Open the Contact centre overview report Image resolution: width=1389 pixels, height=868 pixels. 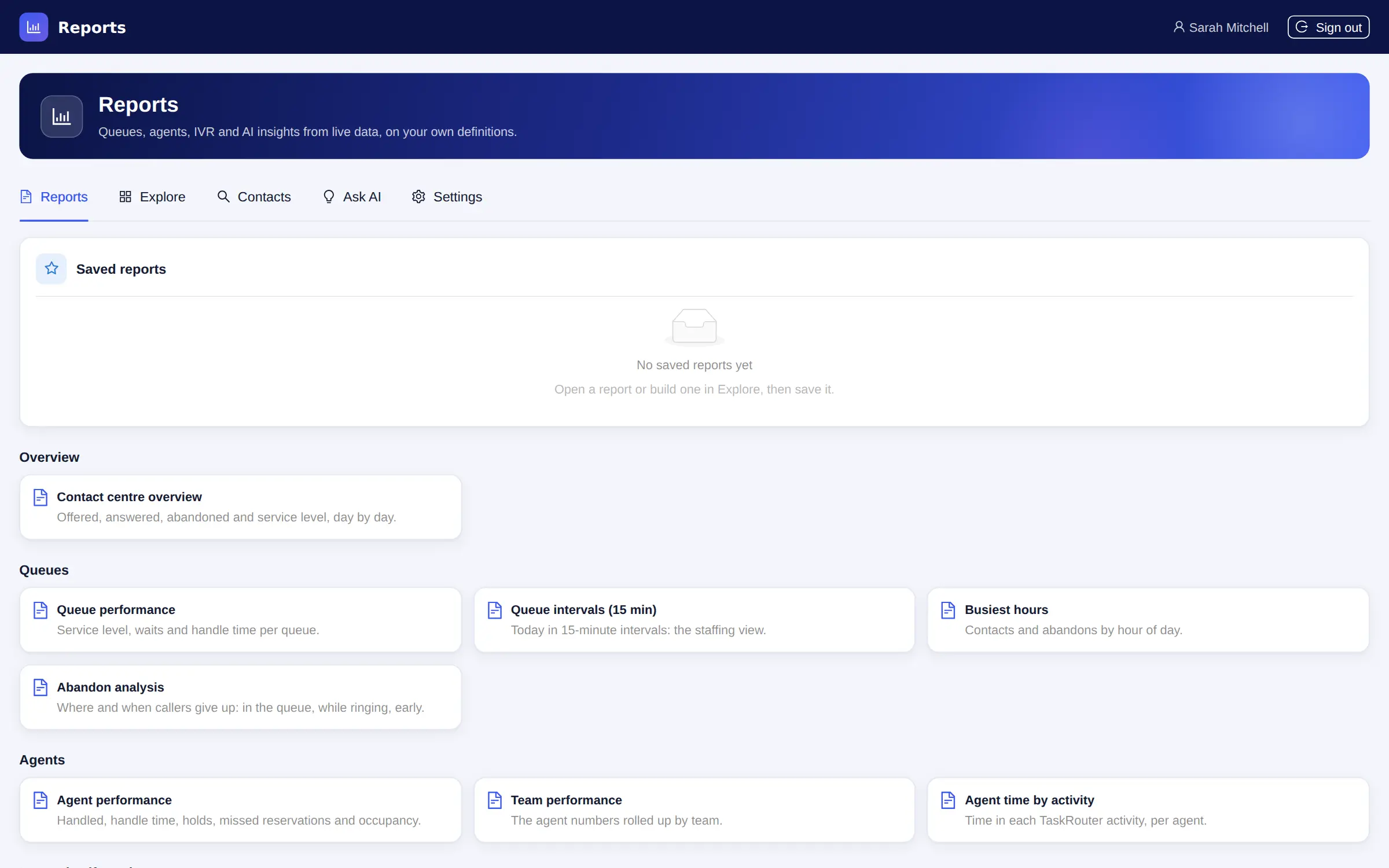[x=241, y=507]
